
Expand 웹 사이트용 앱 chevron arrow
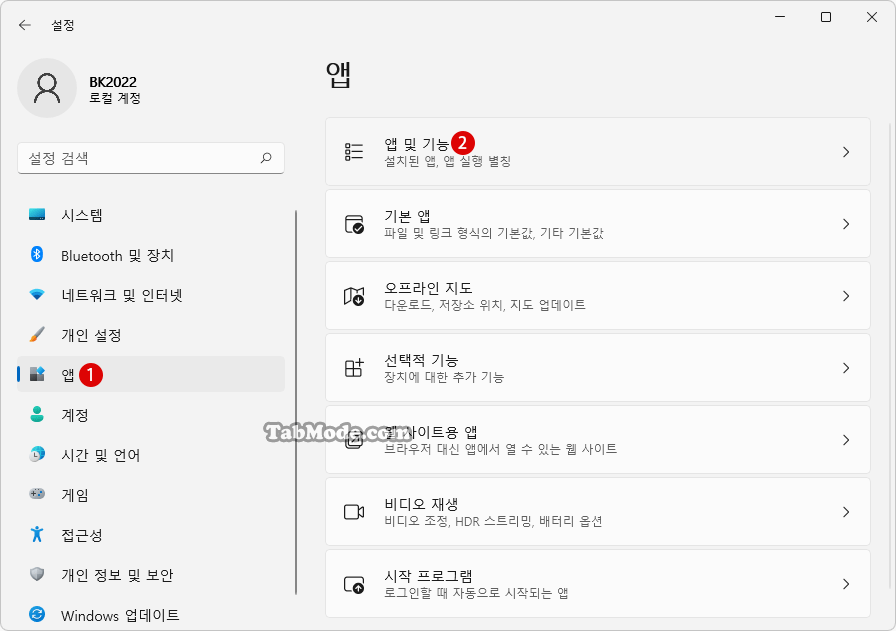point(846,440)
